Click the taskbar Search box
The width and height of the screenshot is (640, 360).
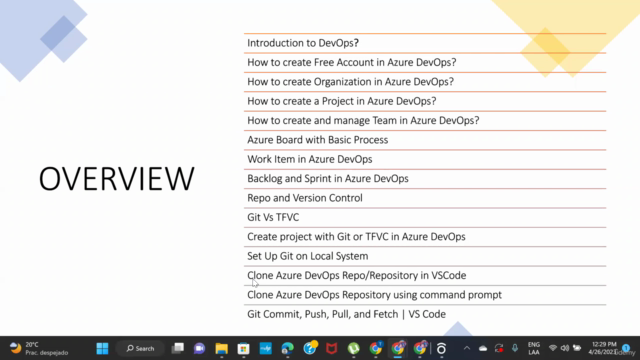pyautogui.click(x=140, y=348)
